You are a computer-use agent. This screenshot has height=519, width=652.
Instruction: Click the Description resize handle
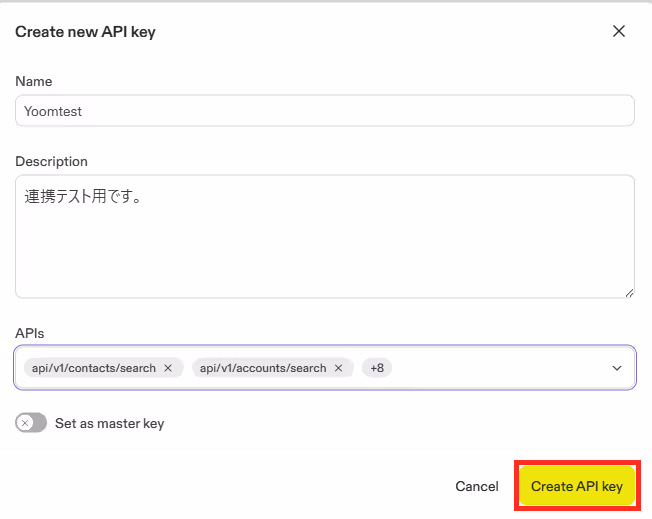pos(630,293)
